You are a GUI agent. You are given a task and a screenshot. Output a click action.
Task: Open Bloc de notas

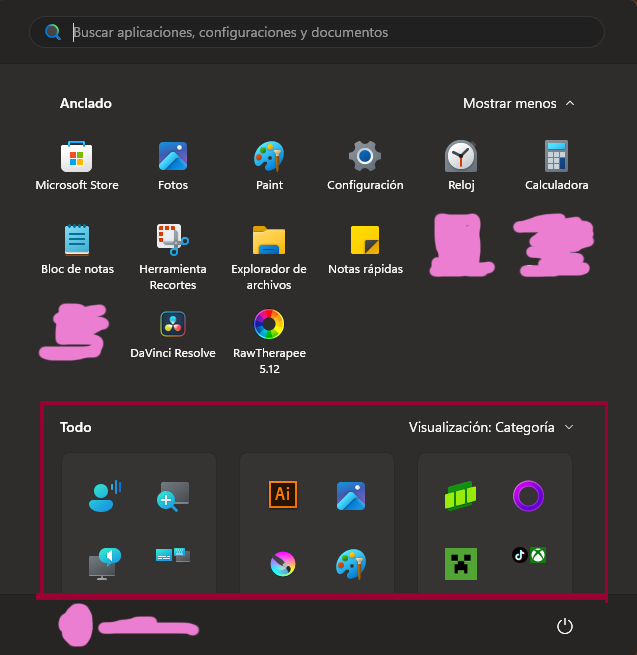pyautogui.click(x=77, y=250)
